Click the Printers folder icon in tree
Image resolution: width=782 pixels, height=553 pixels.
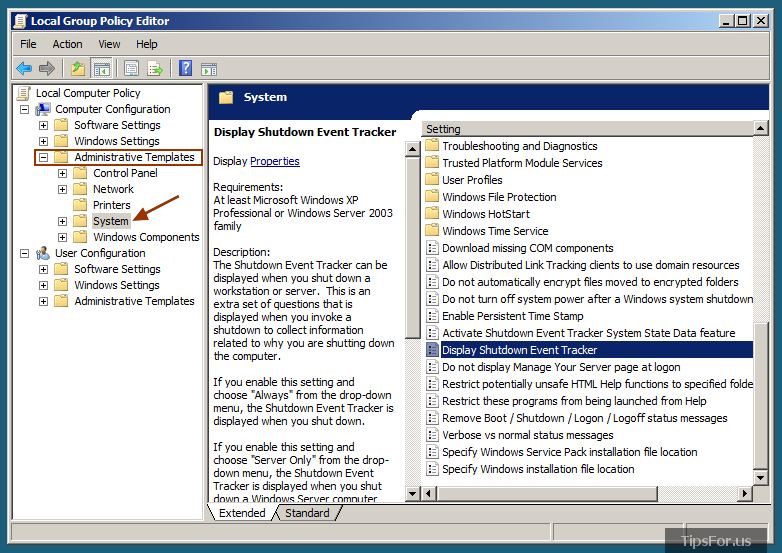(80, 205)
